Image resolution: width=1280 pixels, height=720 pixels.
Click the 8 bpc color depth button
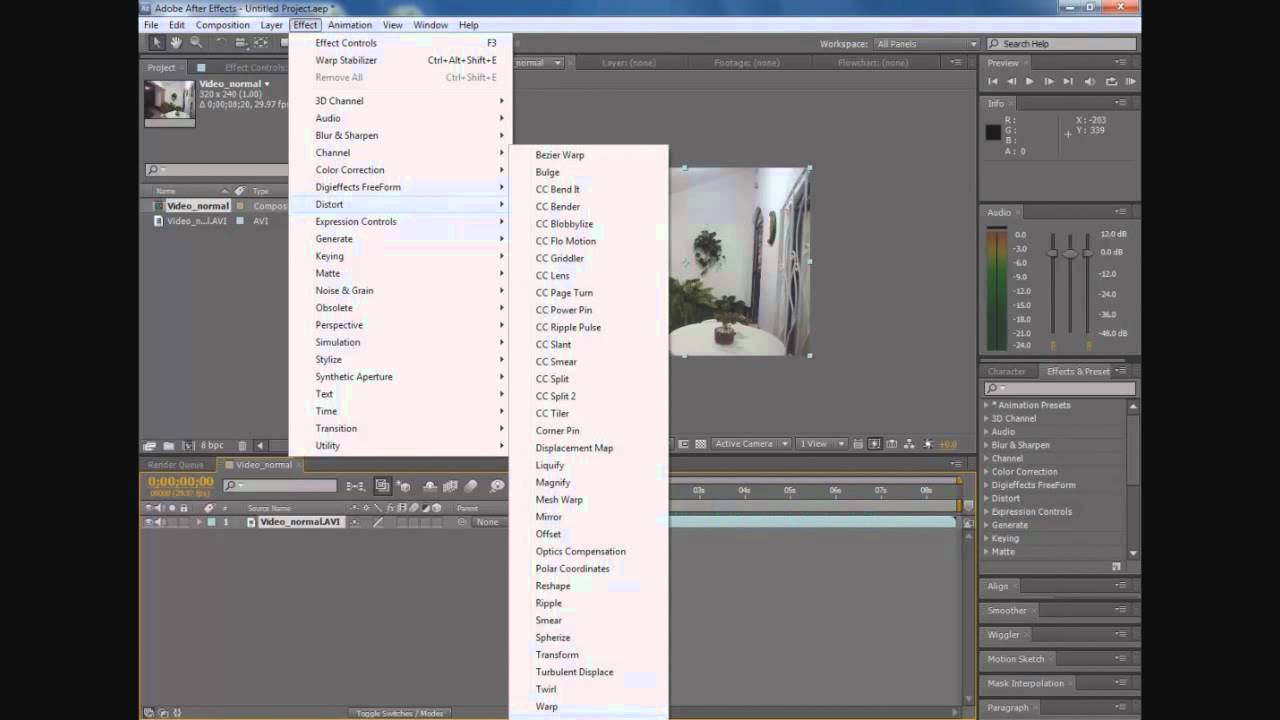212,445
